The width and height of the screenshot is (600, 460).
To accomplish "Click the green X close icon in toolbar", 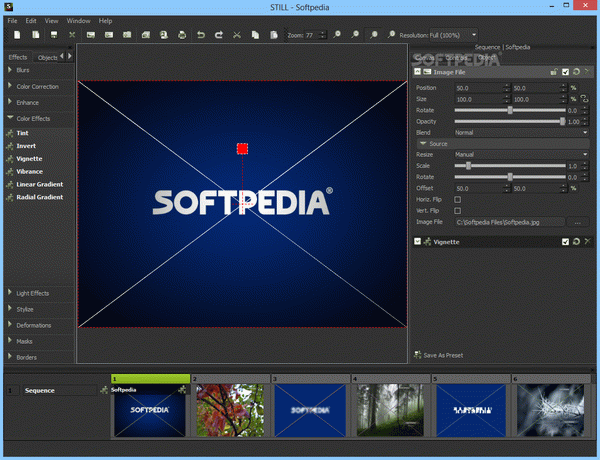I will pyautogui.click(x=72, y=35).
